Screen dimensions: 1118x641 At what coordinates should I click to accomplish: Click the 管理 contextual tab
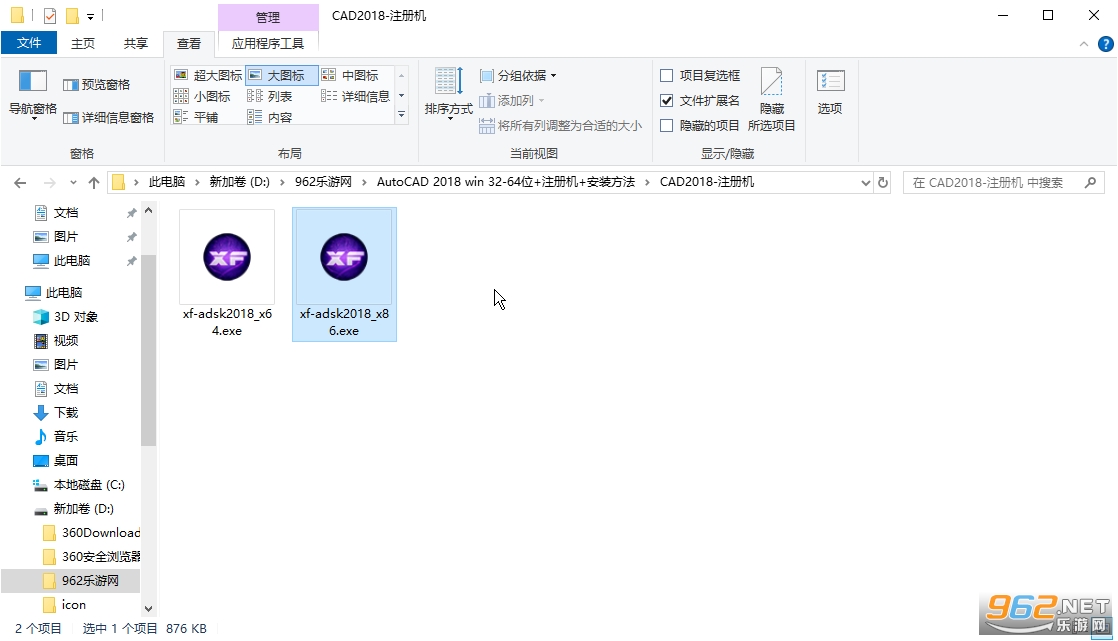268,17
